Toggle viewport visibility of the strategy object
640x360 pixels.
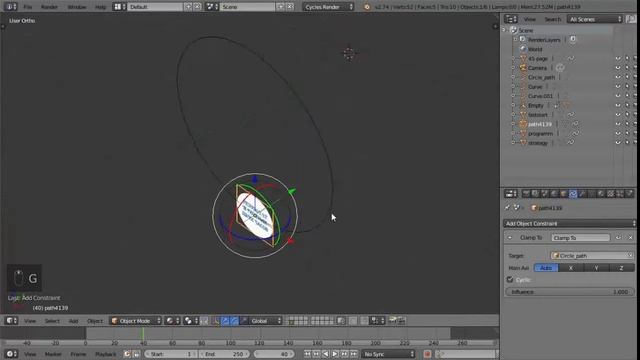(x=618, y=143)
